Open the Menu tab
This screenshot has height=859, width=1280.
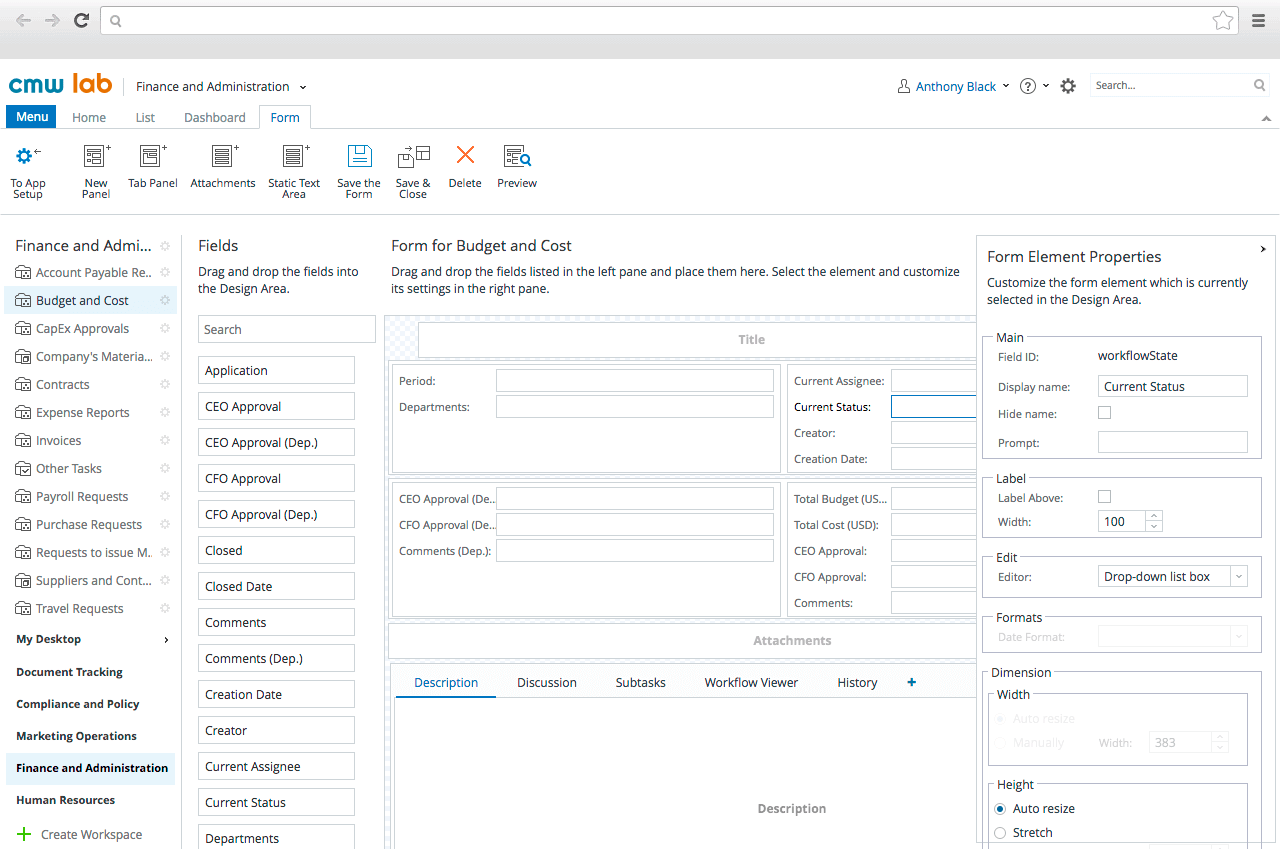pyautogui.click(x=32, y=117)
